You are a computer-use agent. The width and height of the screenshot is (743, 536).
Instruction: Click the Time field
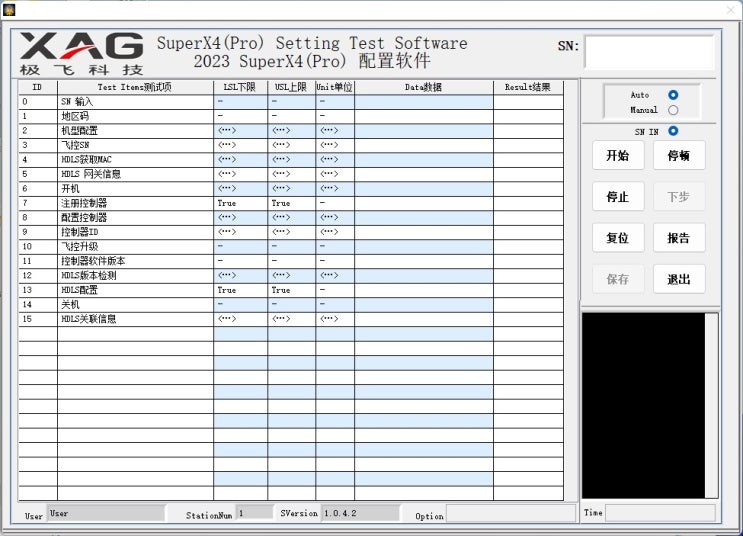pos(660,513)
